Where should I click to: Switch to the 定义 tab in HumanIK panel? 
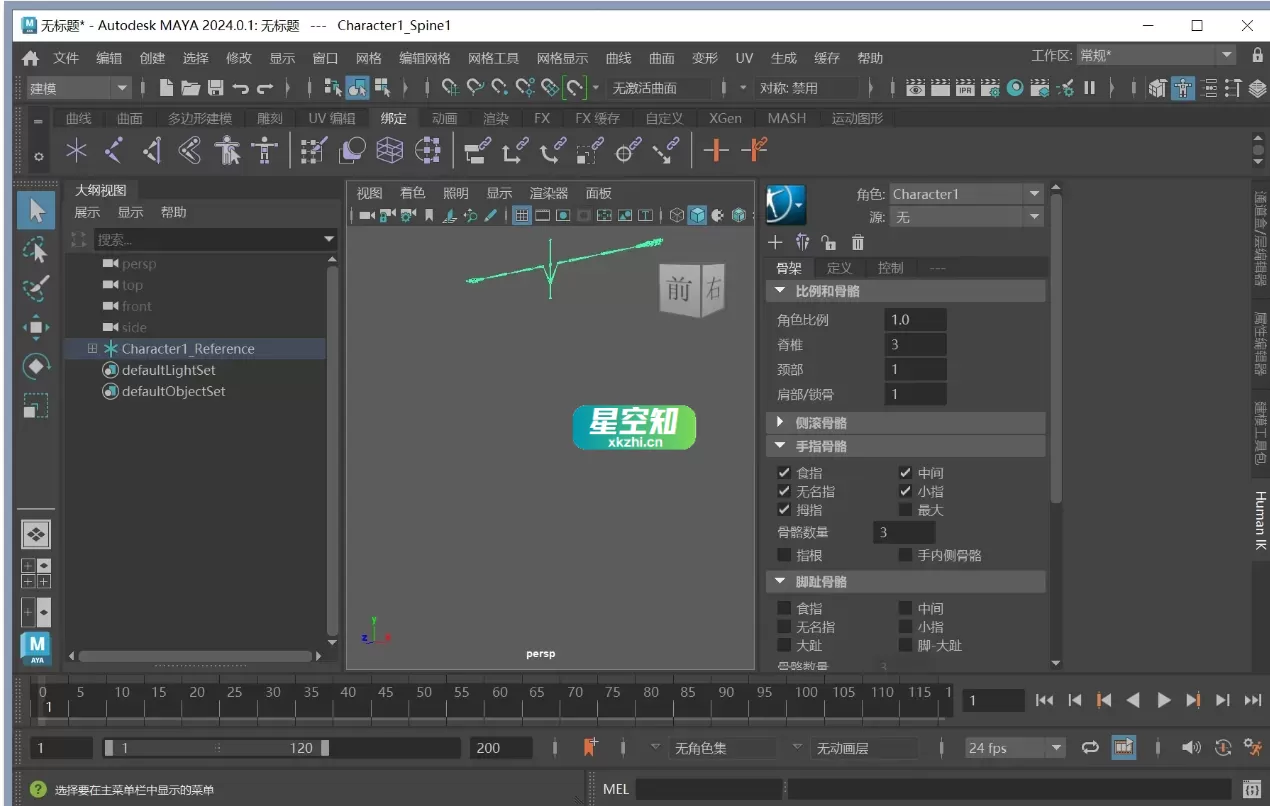click(x=840, y=267)
